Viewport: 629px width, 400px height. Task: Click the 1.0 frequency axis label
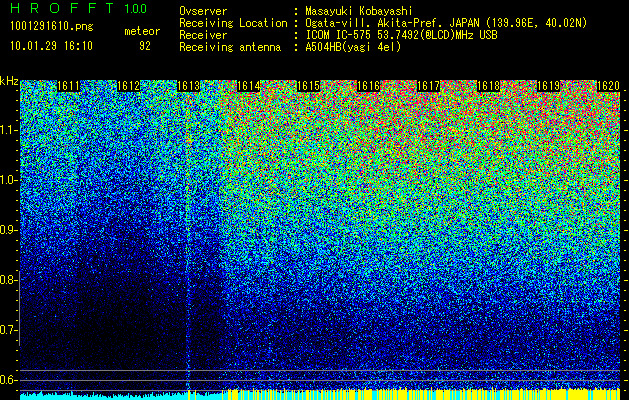pyautogui.click(x=8, y=180)
